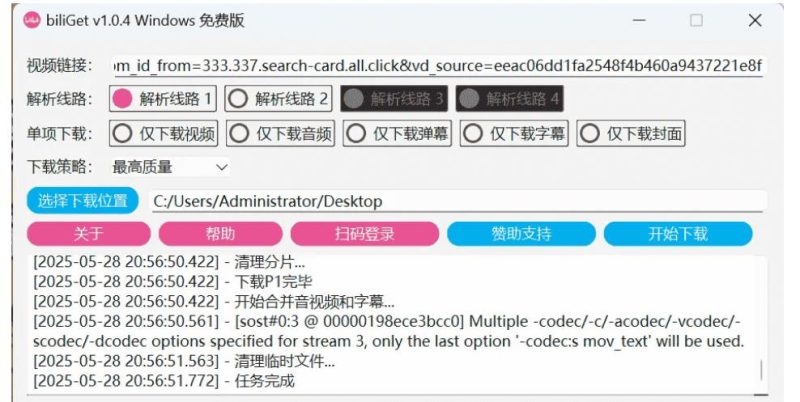Enable 仅下载封面 option
This screenshot has height=402, width=800.
(631, 134)
